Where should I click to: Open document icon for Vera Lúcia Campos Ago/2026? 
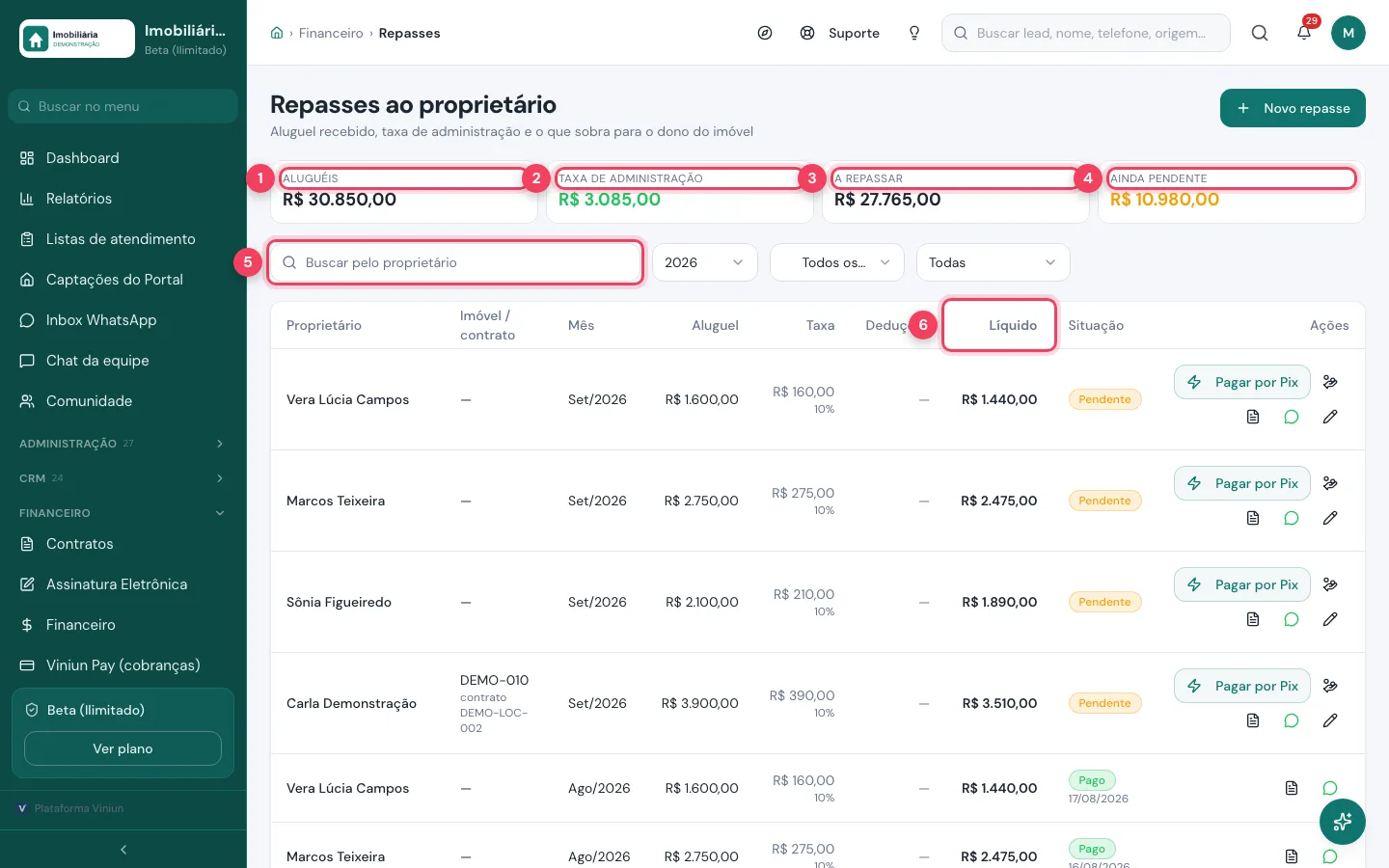[x=1292, y=788]
